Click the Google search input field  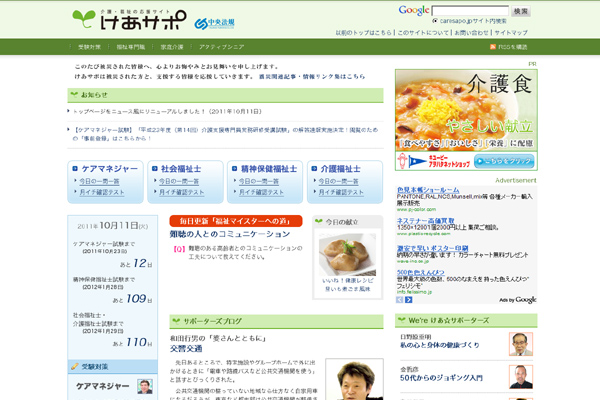point(469,10)
